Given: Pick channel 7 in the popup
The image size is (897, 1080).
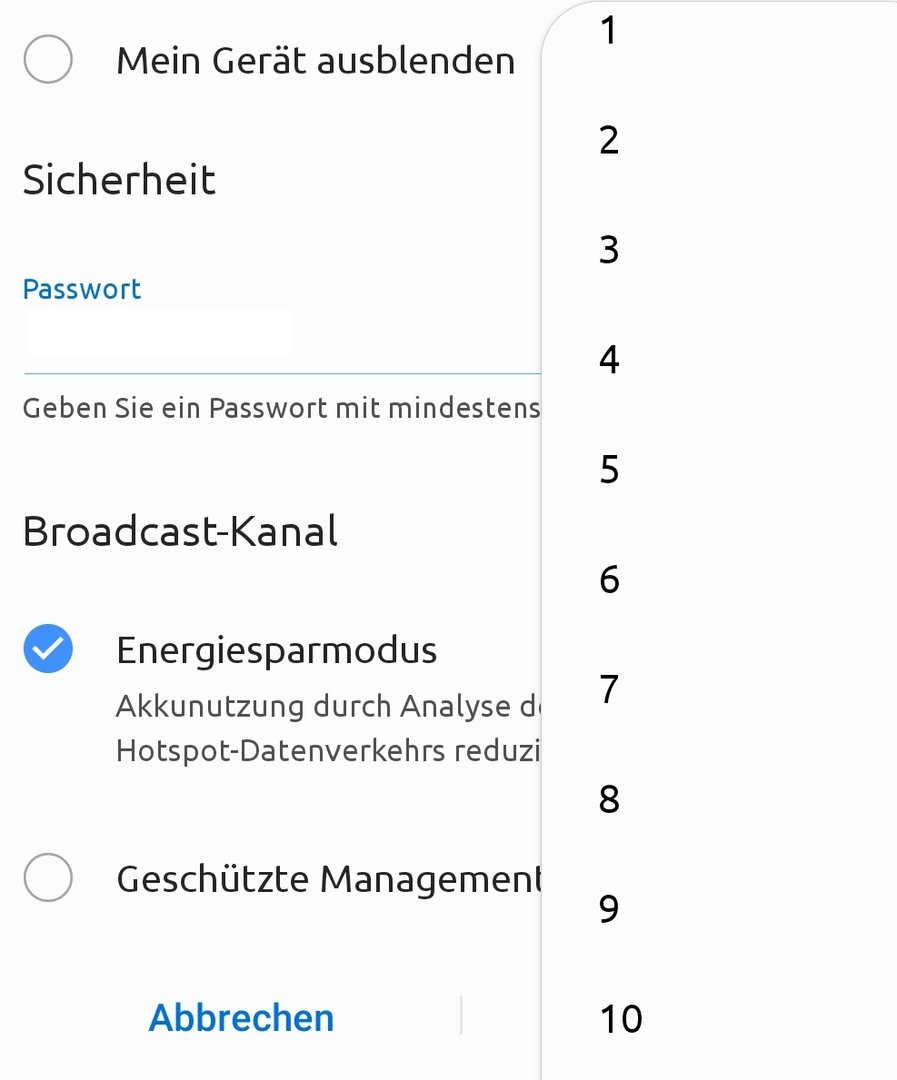Looking at the screenshot, I should [719, 689].
